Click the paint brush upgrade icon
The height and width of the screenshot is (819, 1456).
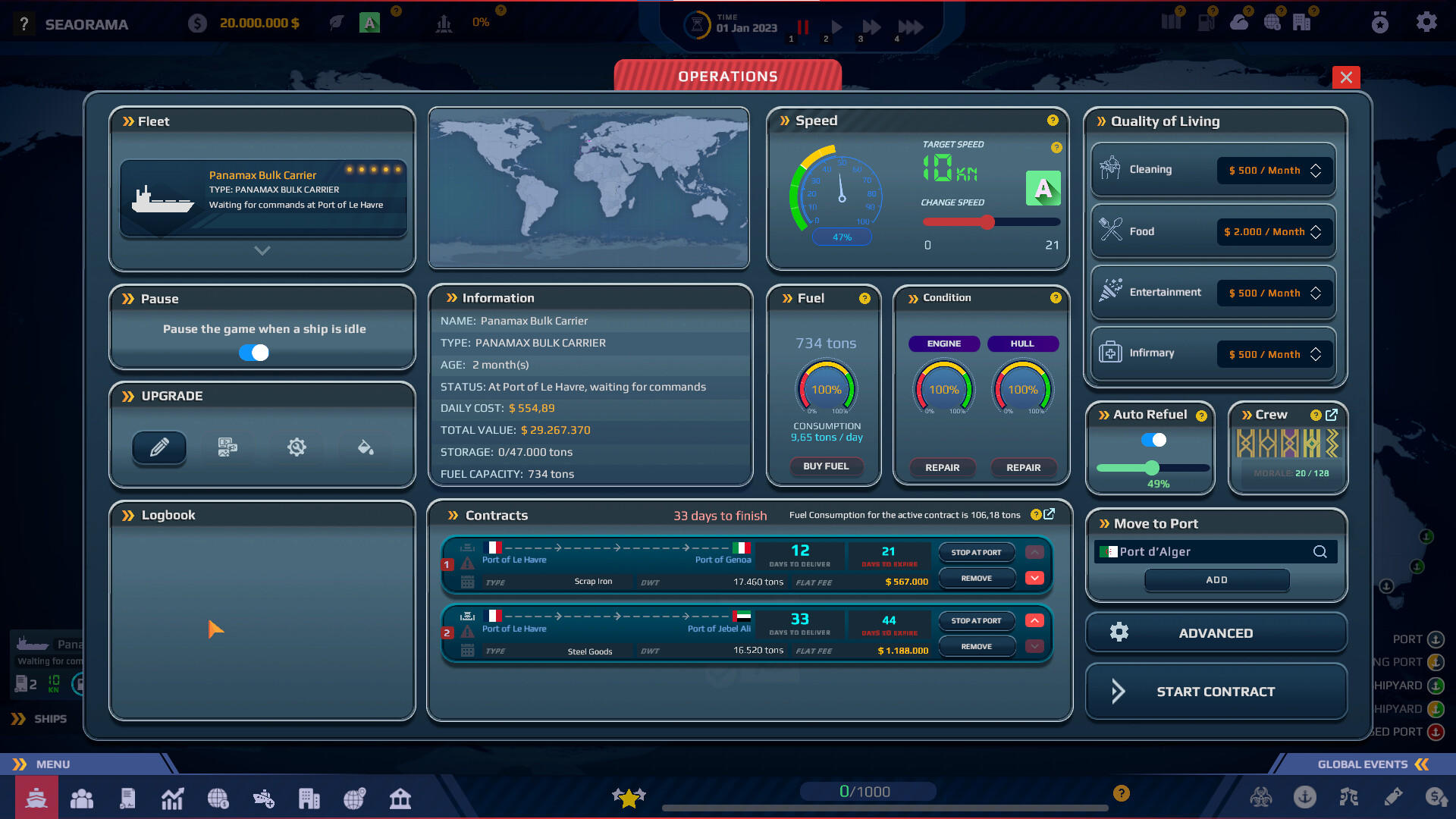point(365,447)
